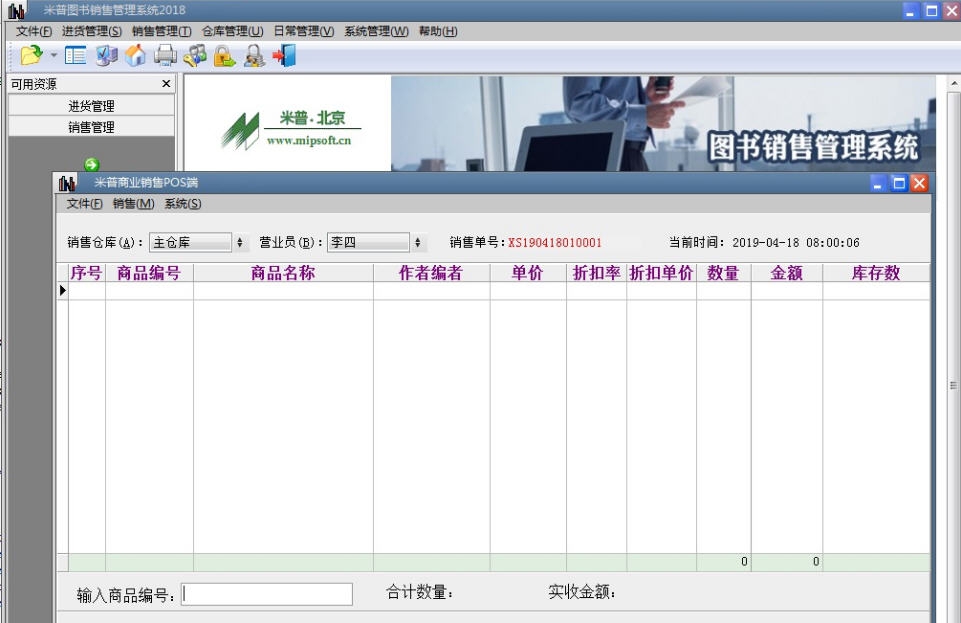This screenshot has height=623, width=961.
Task: Click the printer icon in the toolbar
Action: (163, 56)
